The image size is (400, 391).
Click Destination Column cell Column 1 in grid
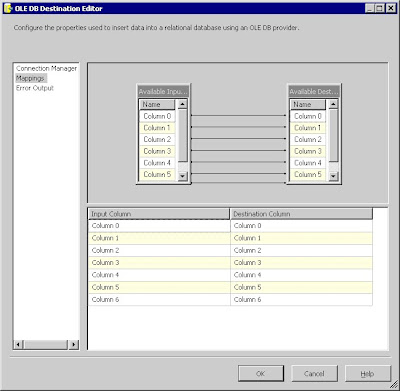[x=301, y=238]
